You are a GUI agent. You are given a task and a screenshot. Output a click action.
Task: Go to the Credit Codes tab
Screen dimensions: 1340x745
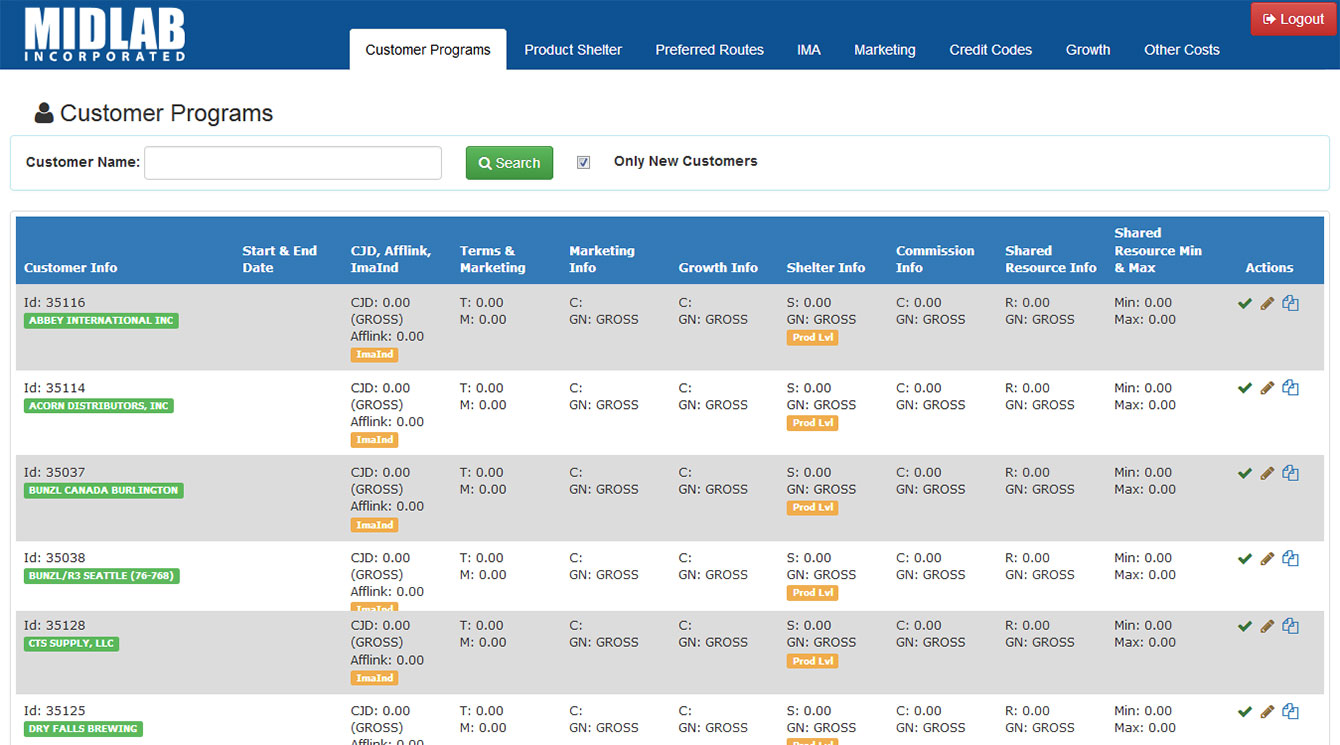pos(990,50)
